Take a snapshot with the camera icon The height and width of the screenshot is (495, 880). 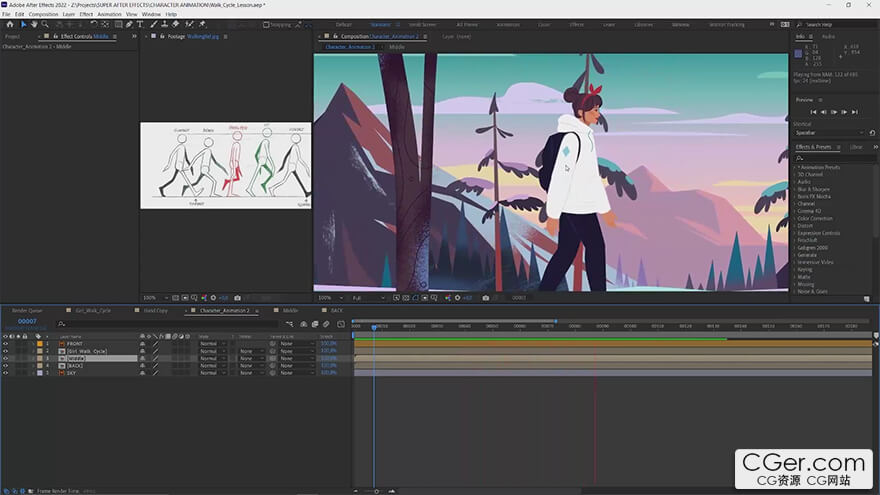pos(485,298)
